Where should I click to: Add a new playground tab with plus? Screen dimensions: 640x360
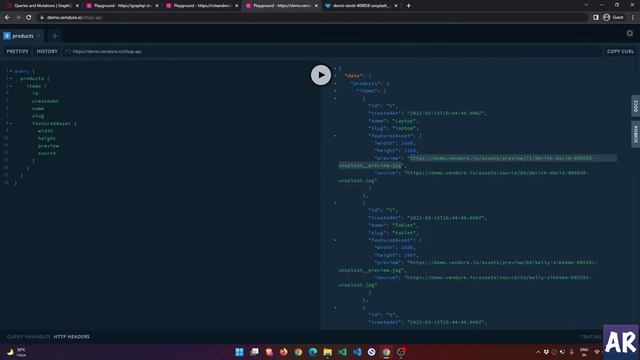(x=55, y=36)
